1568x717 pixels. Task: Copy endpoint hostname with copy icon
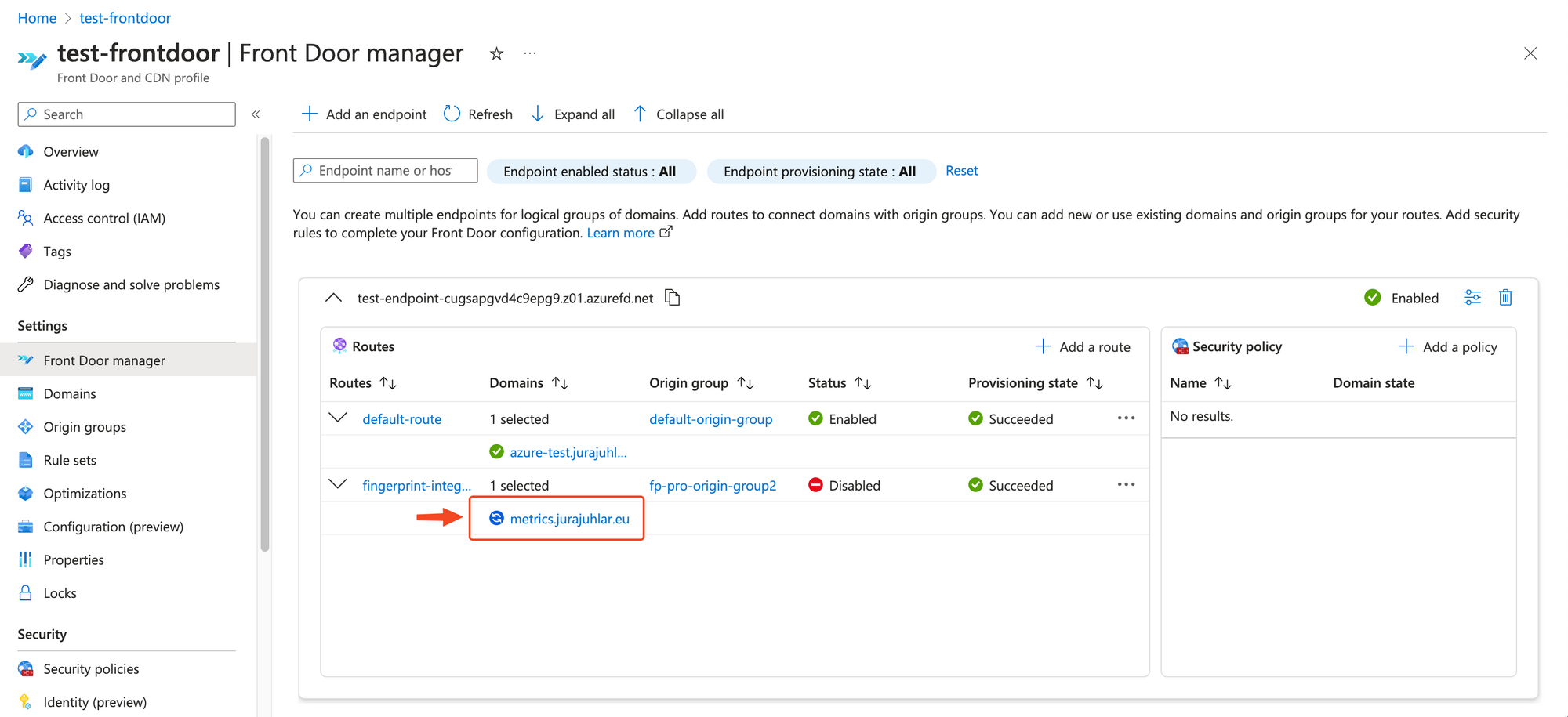[x=673, y=298]
